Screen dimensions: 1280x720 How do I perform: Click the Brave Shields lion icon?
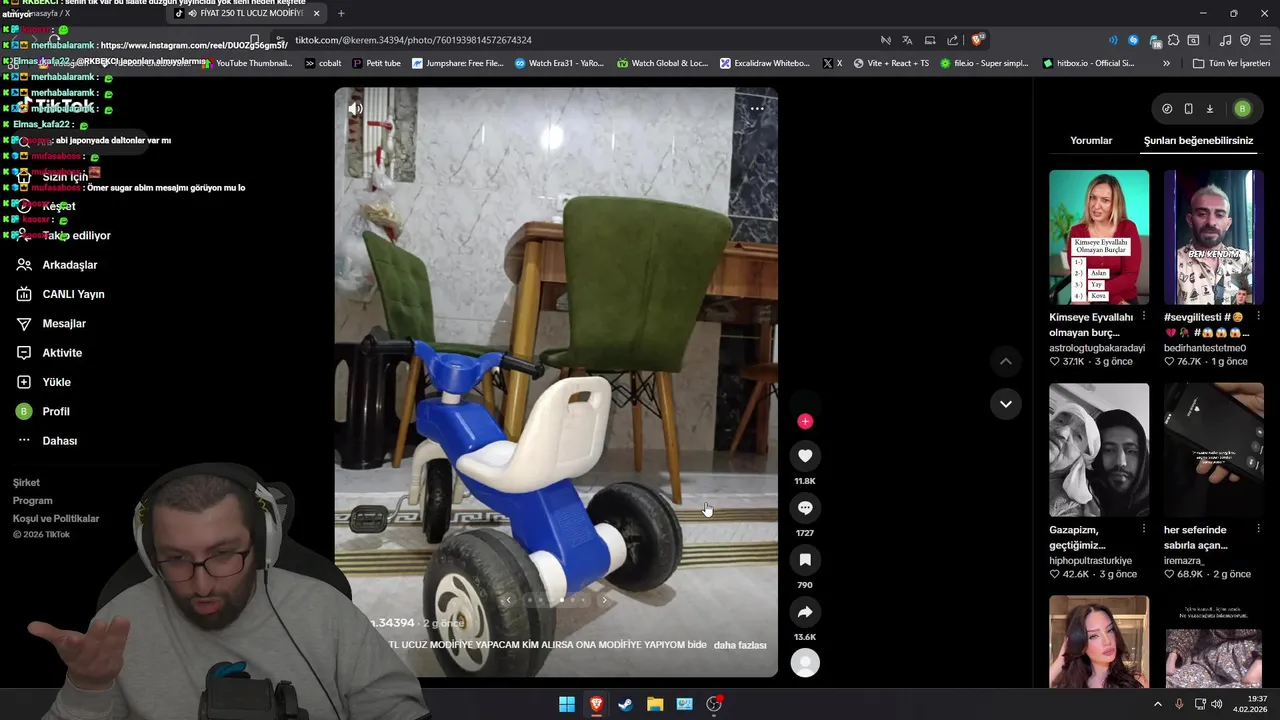tap(977, 40)
